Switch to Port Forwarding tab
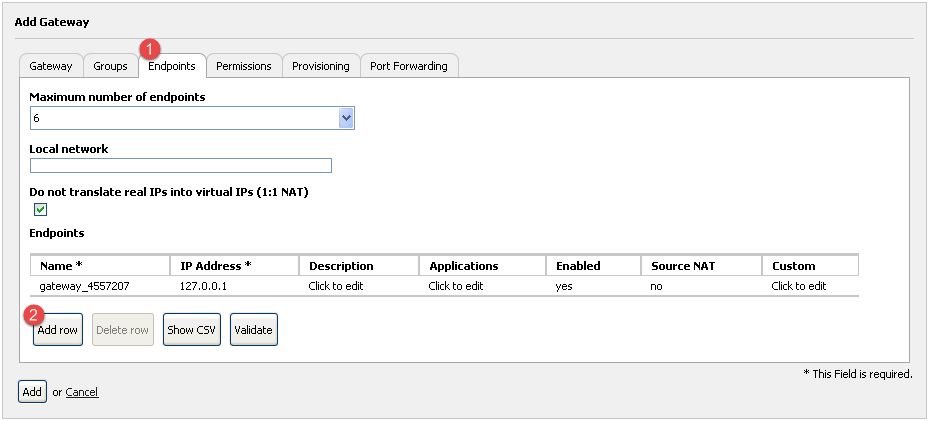Image resolution: width=930 pixels, height=421 pixels. 409,66
